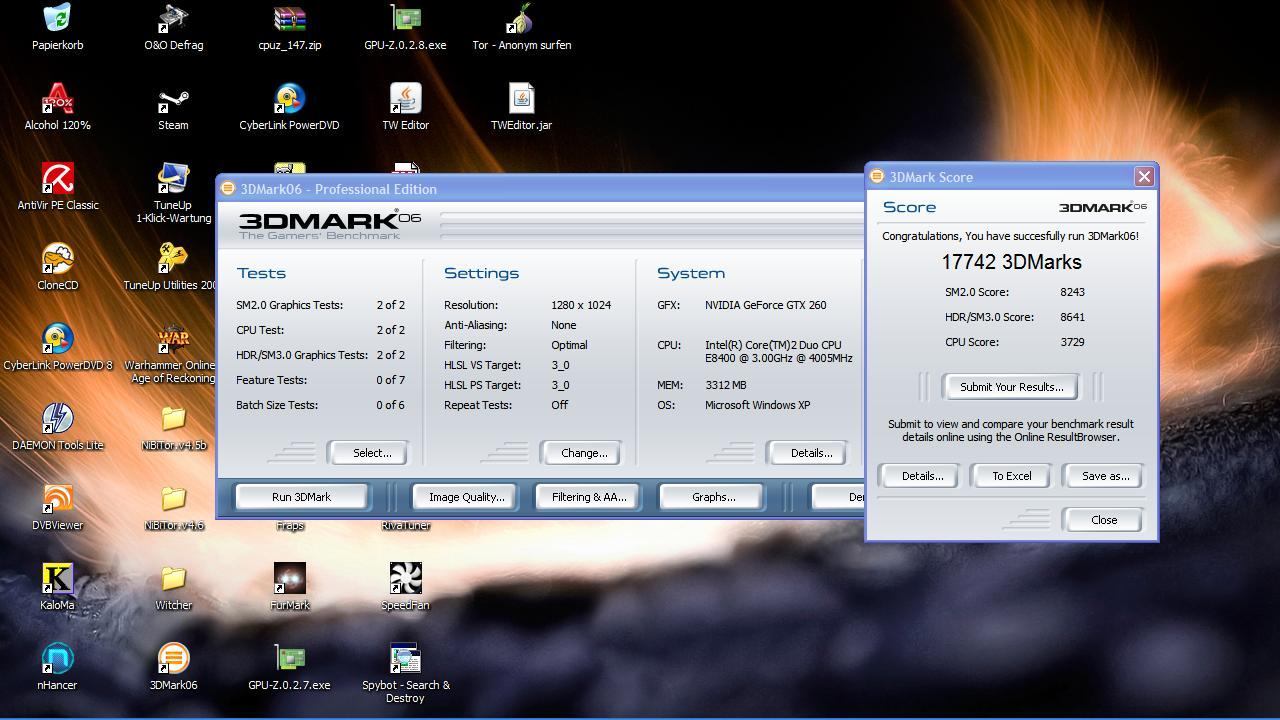Click OS value Microsoft Windows XP
This screenshot has width=1280, height=720.
click(757, 405)
